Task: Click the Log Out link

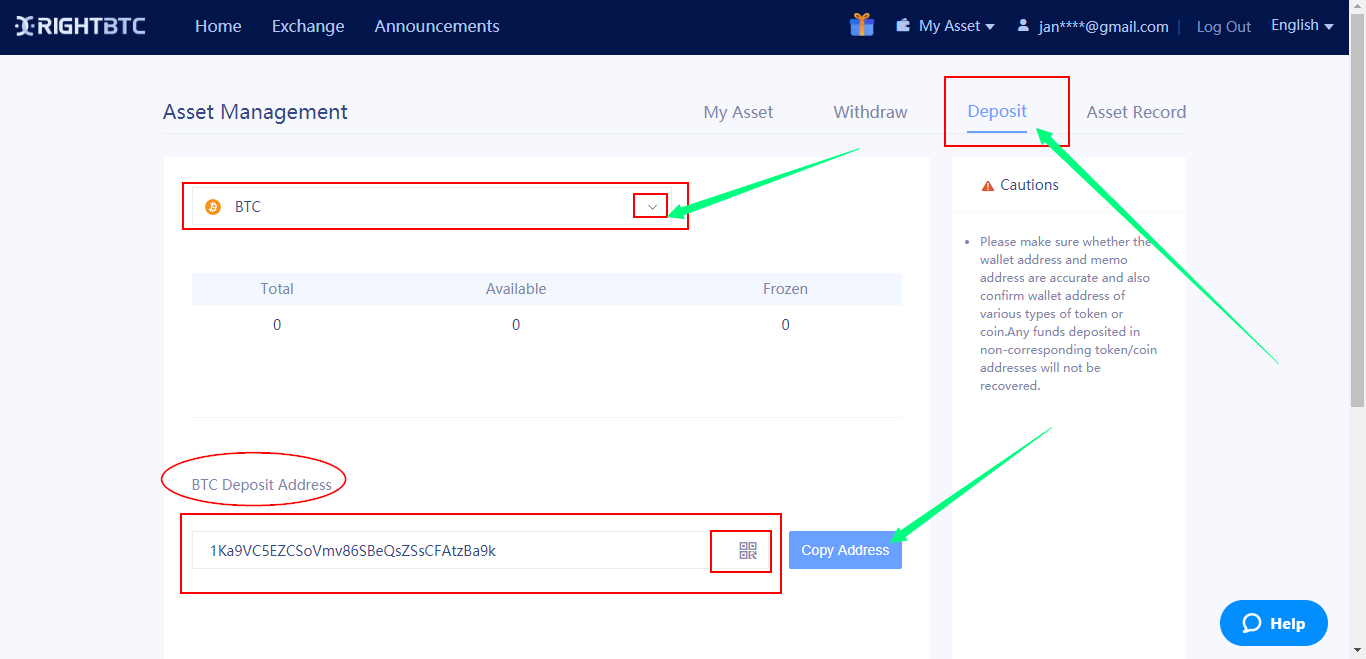Action: click(1224, 27)
